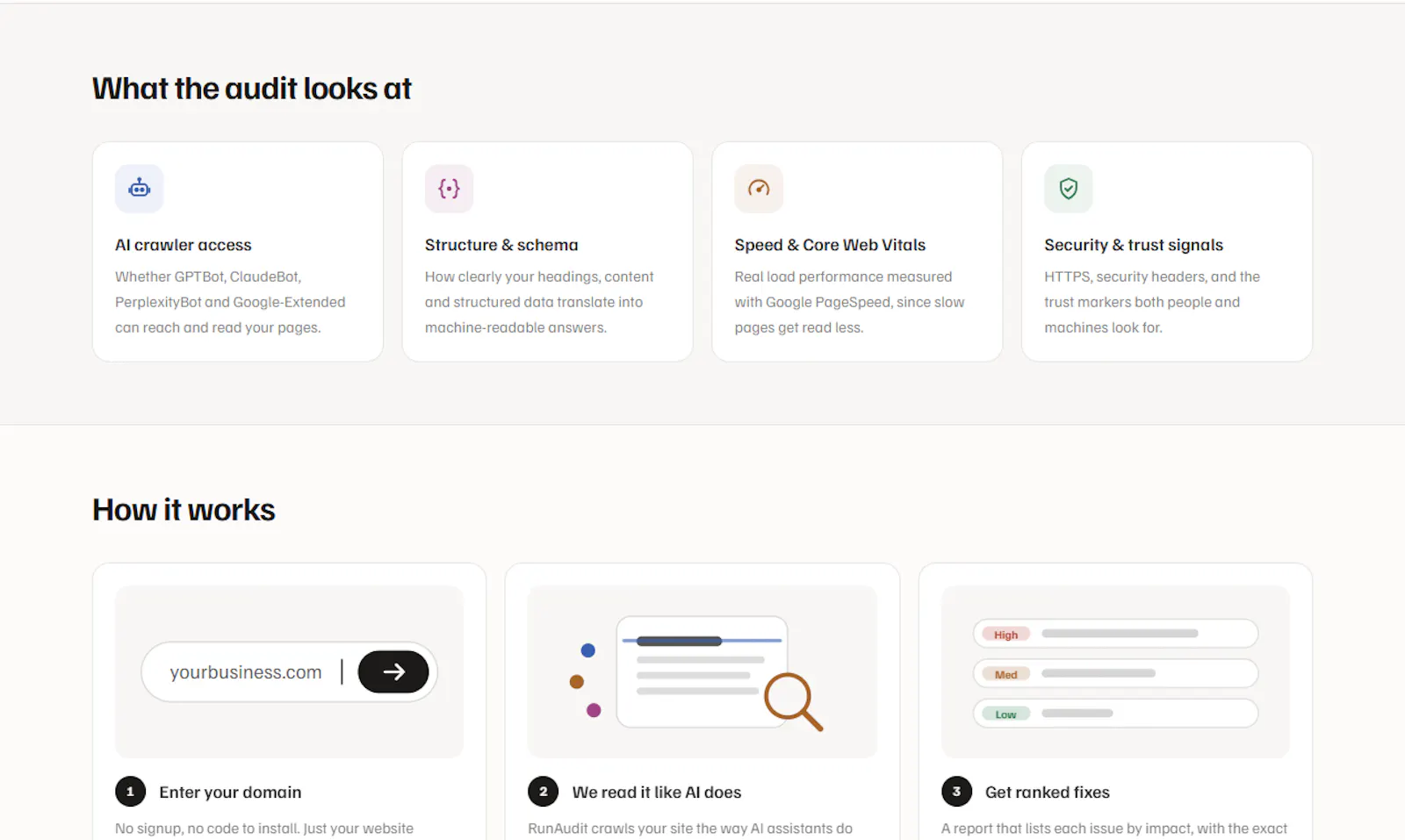Click the description mentioning Google PageSpeed
1405x840 pixels.
[x=849, y=302]
